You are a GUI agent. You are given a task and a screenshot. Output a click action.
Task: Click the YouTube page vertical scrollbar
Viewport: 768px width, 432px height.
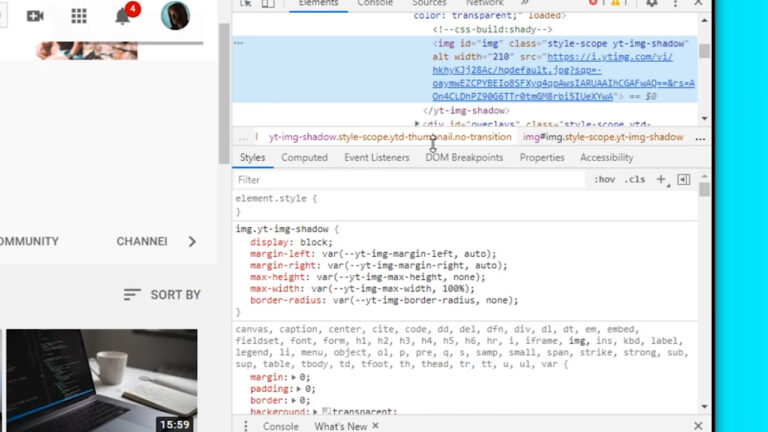224,93
